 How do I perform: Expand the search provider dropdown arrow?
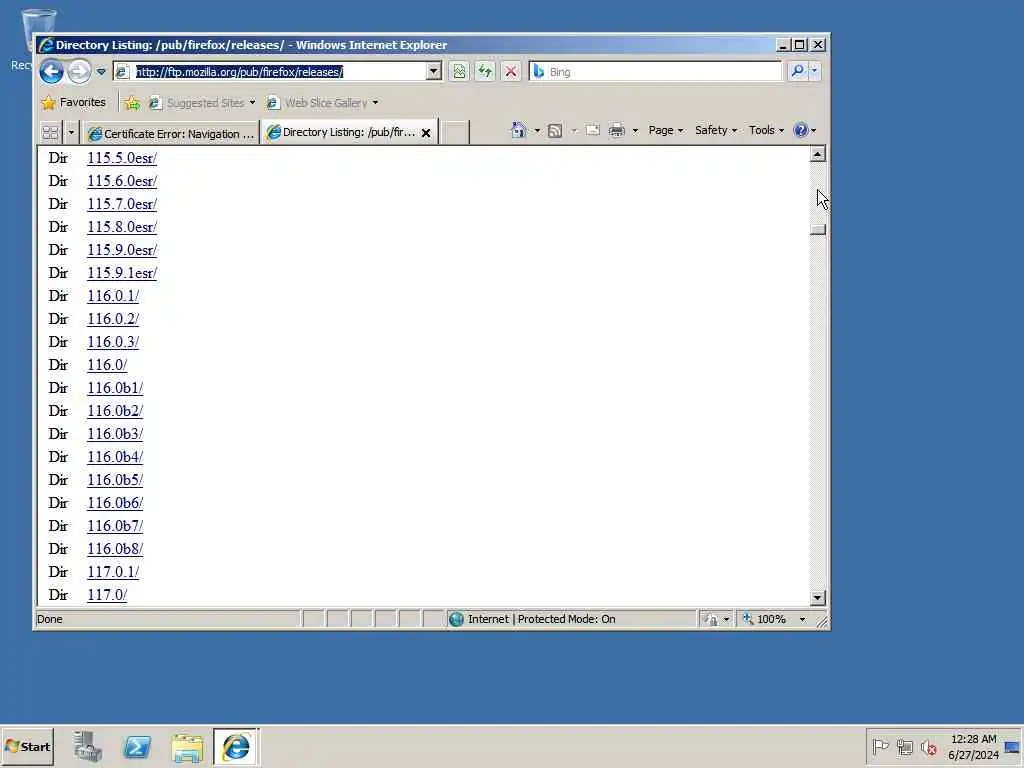tap(814, 71)
